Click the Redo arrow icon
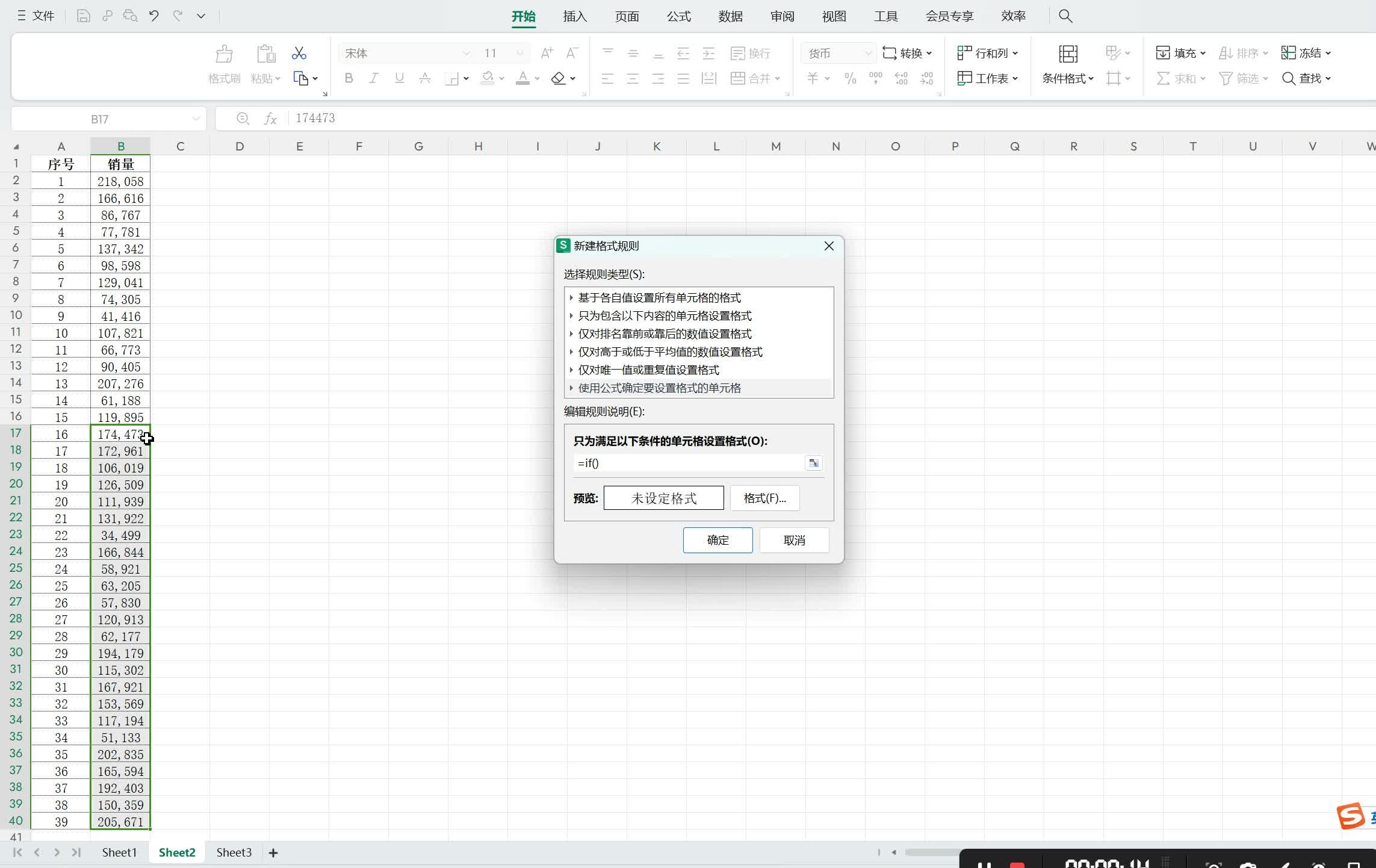The width and height of the screenshot is (1376, 868). pos(178,16)
